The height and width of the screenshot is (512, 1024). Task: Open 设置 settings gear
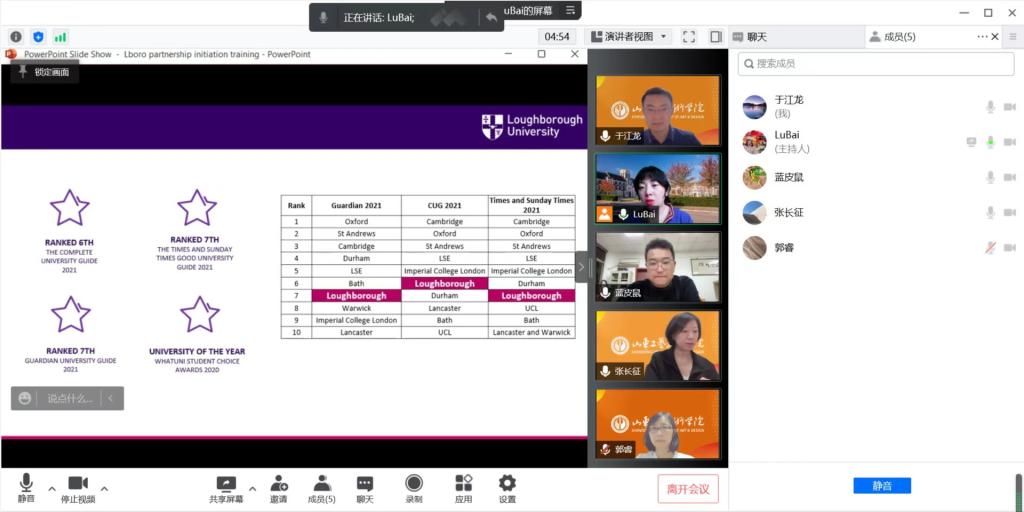coord(507,489)
